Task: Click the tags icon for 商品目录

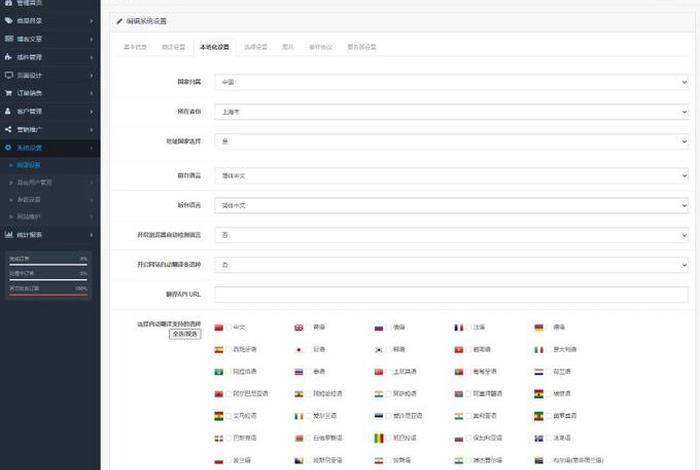Action: coord(8,21)
